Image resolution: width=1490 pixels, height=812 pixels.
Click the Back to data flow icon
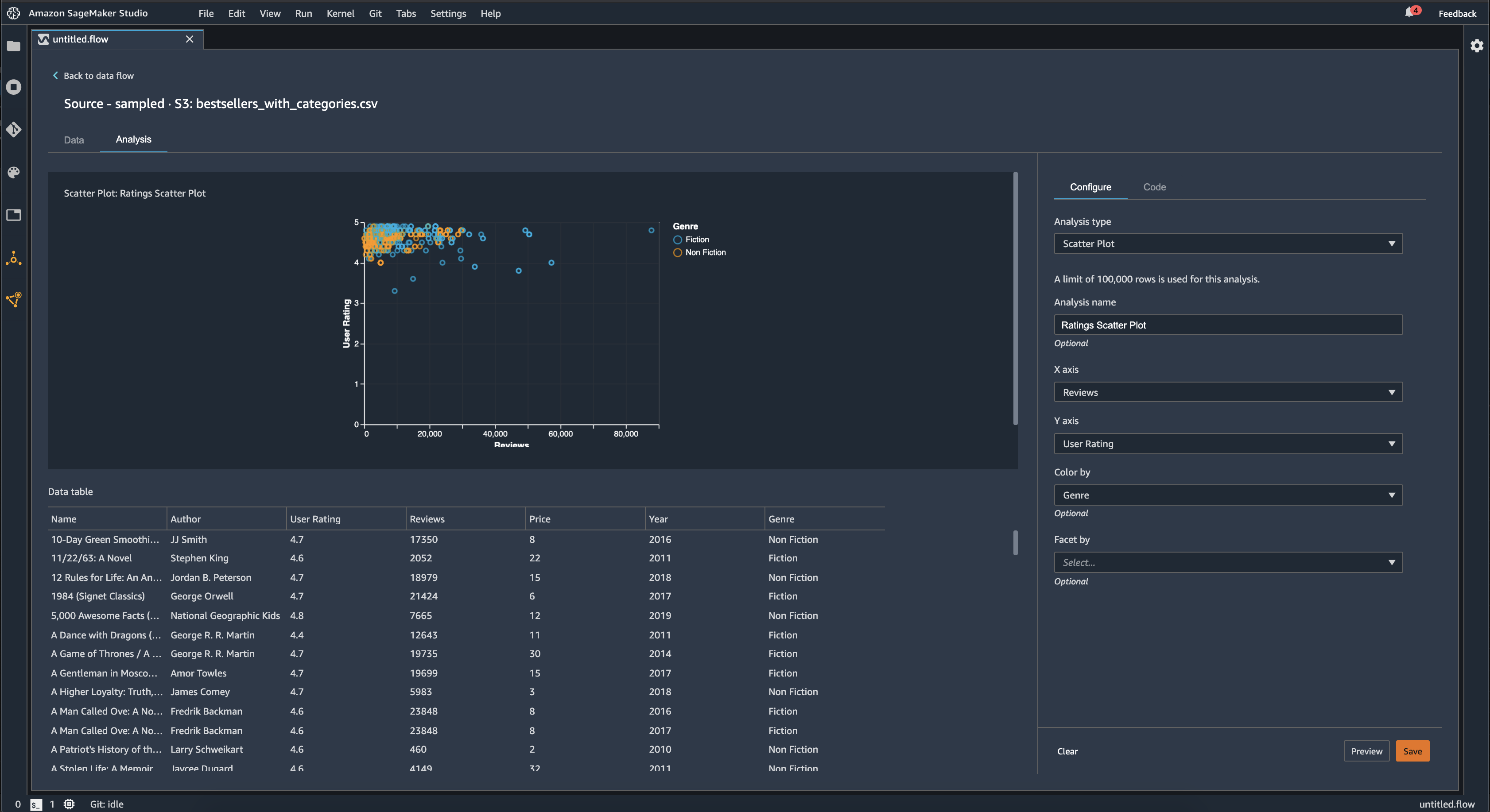[55, 75]
